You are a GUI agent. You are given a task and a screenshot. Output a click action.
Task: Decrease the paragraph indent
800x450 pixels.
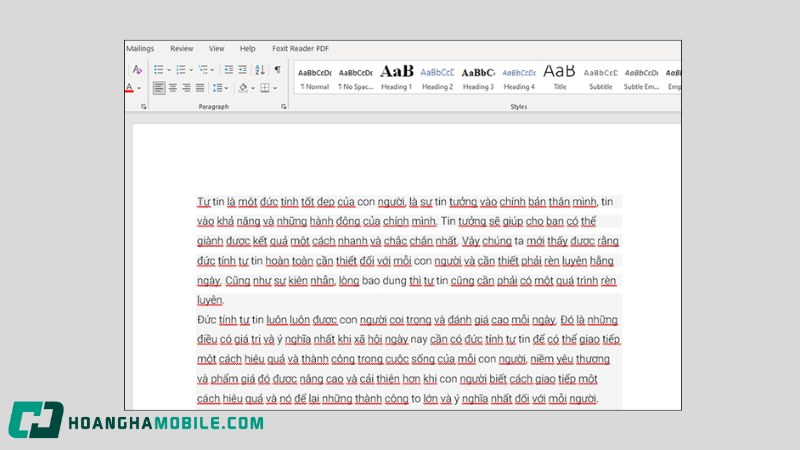pos(229,70)
